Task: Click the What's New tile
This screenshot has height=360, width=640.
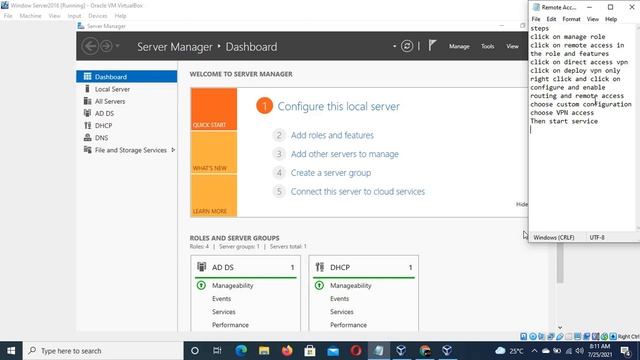Action: (x=213, y=152)
